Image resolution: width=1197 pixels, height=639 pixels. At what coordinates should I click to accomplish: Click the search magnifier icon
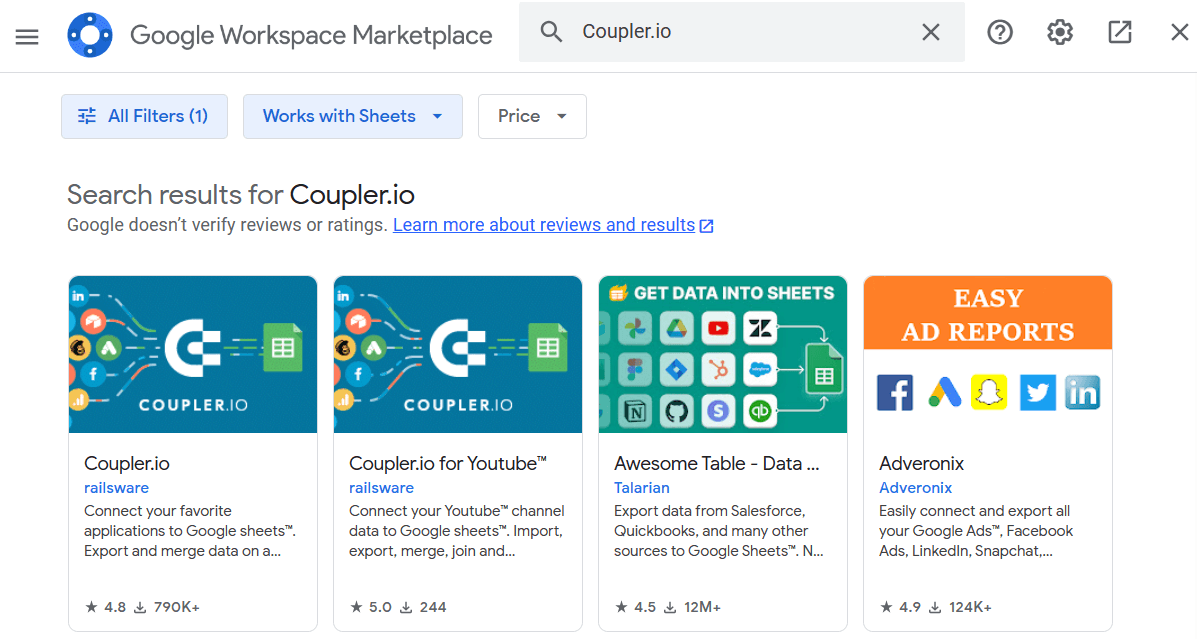(550, 31)
